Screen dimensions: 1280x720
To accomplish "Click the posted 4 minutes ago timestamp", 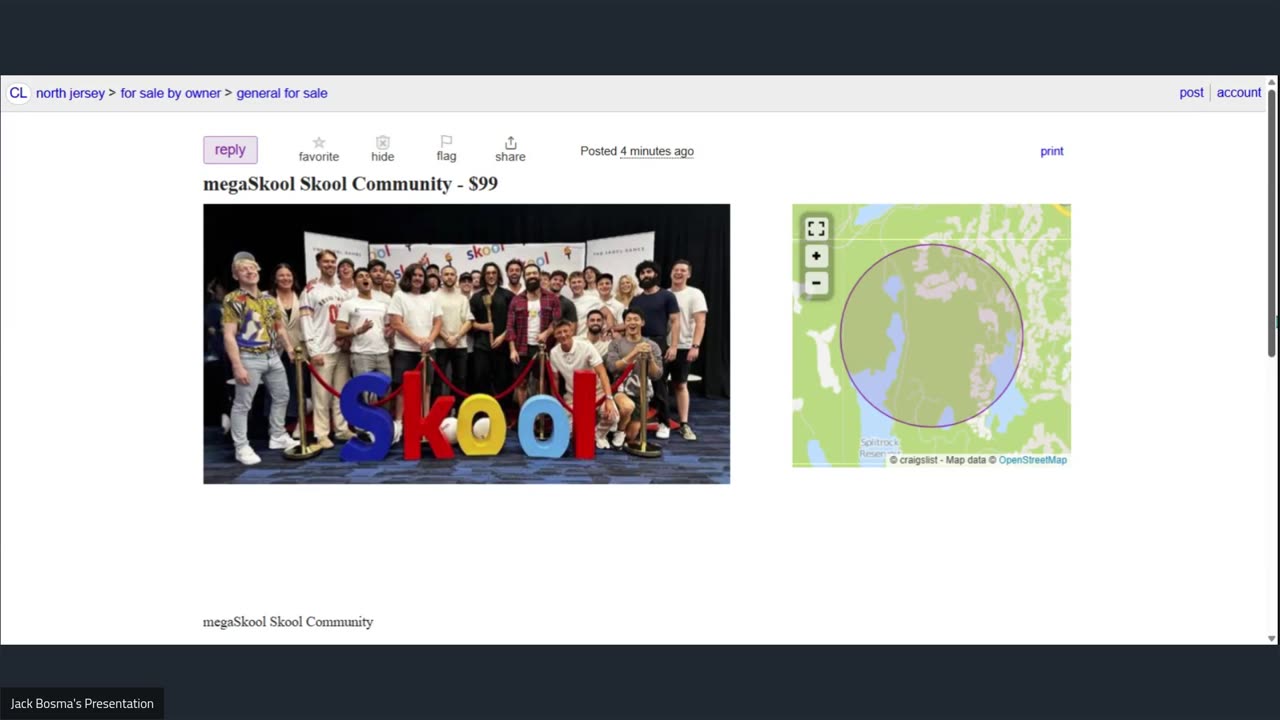I will pyautogui.click(x=657, y=151).
